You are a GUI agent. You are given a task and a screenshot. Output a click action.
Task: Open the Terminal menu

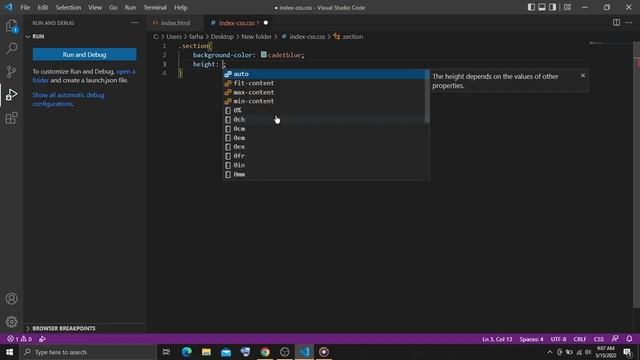[x=155, y=7]
